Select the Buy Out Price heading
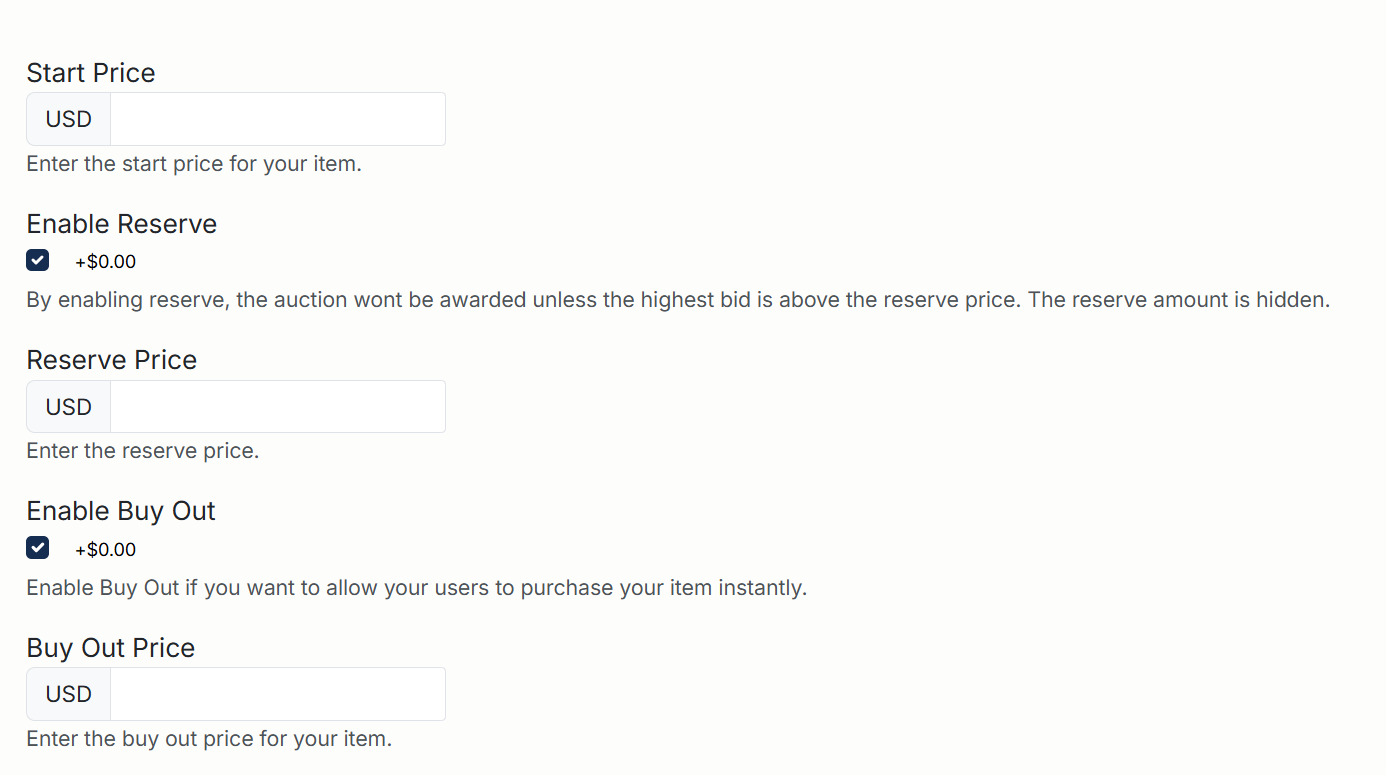Viewport: 1386px width, 775px height. [x=110, y=647]
